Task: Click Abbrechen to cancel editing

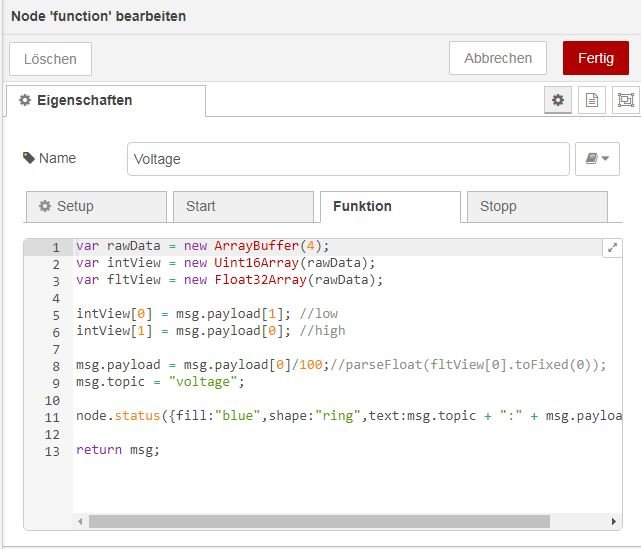Action: tap(498, 58)
